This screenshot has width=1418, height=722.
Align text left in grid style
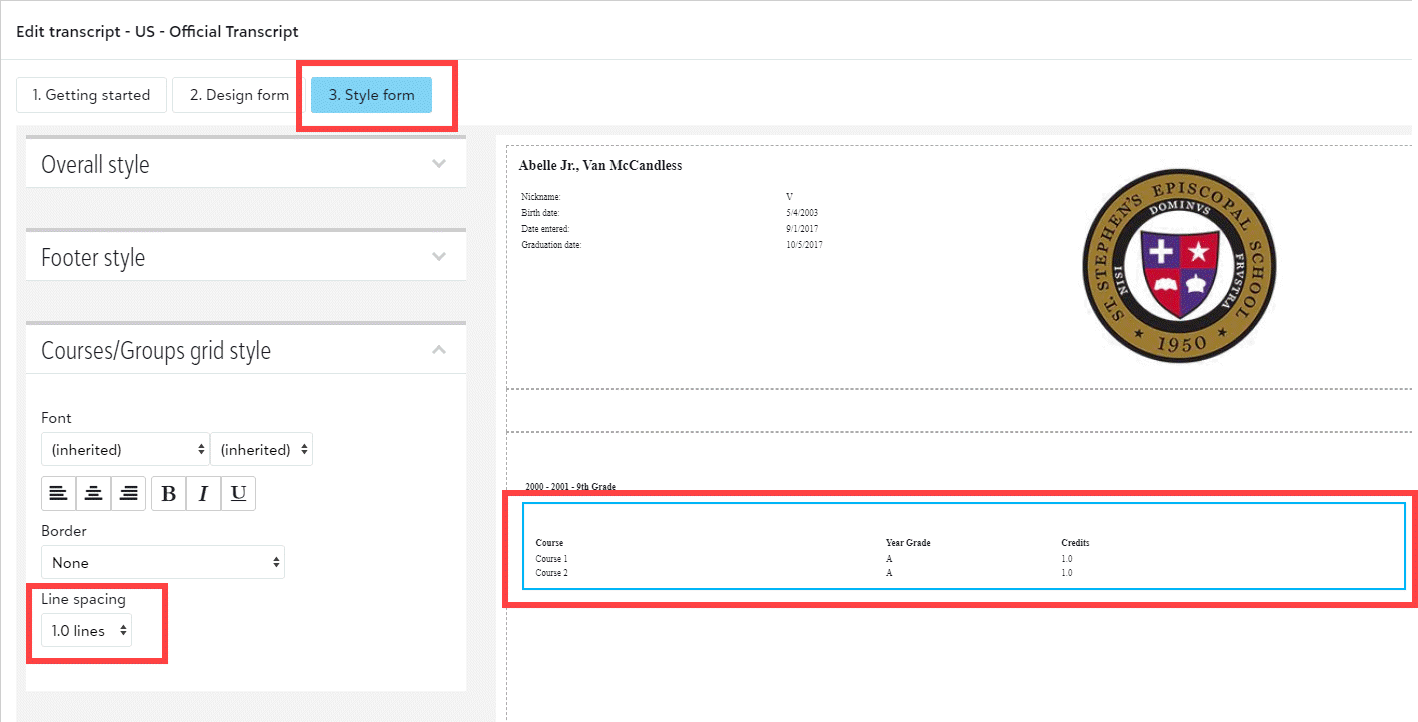point(58,493)
